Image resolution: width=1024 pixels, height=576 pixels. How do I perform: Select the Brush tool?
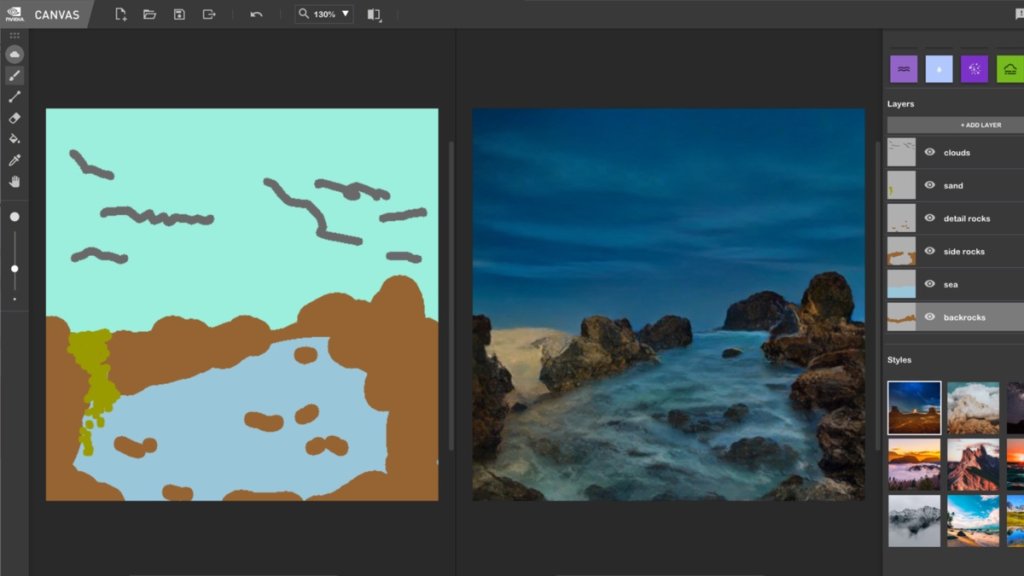(x=14, y=76)
